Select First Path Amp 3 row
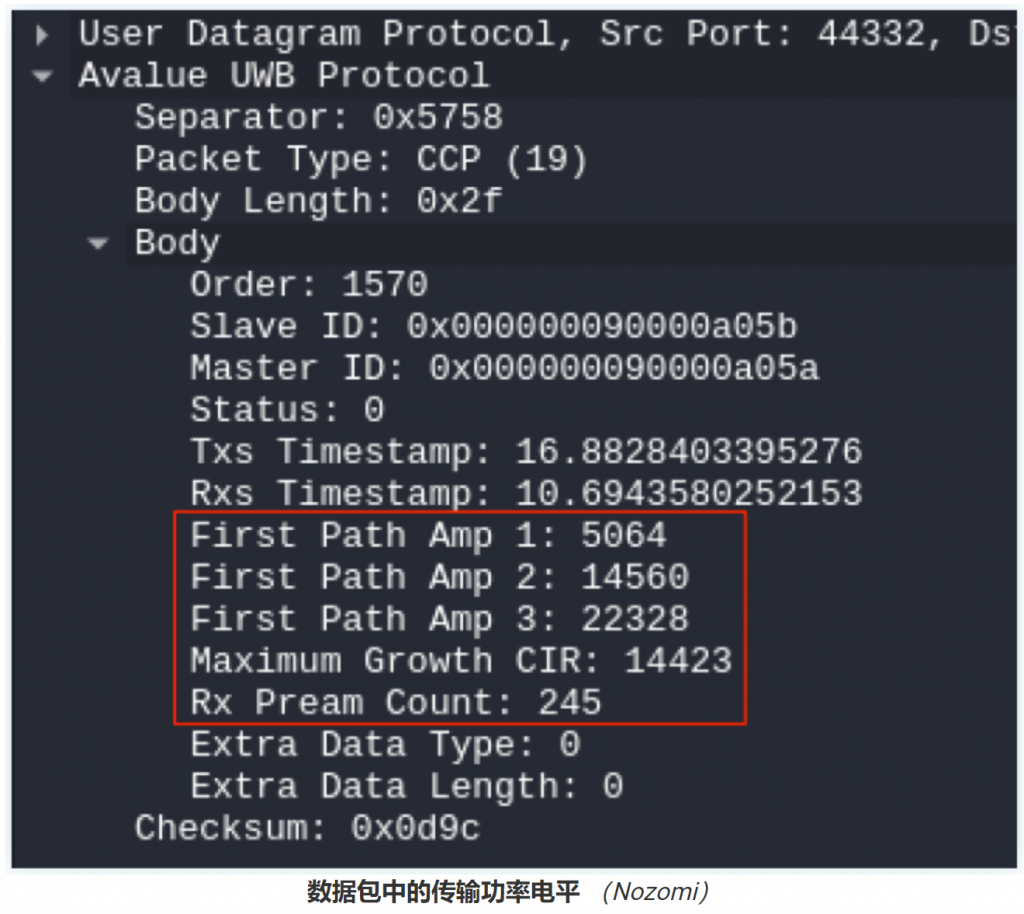This screenshot has width=1024, height=914. coord(440,620)
